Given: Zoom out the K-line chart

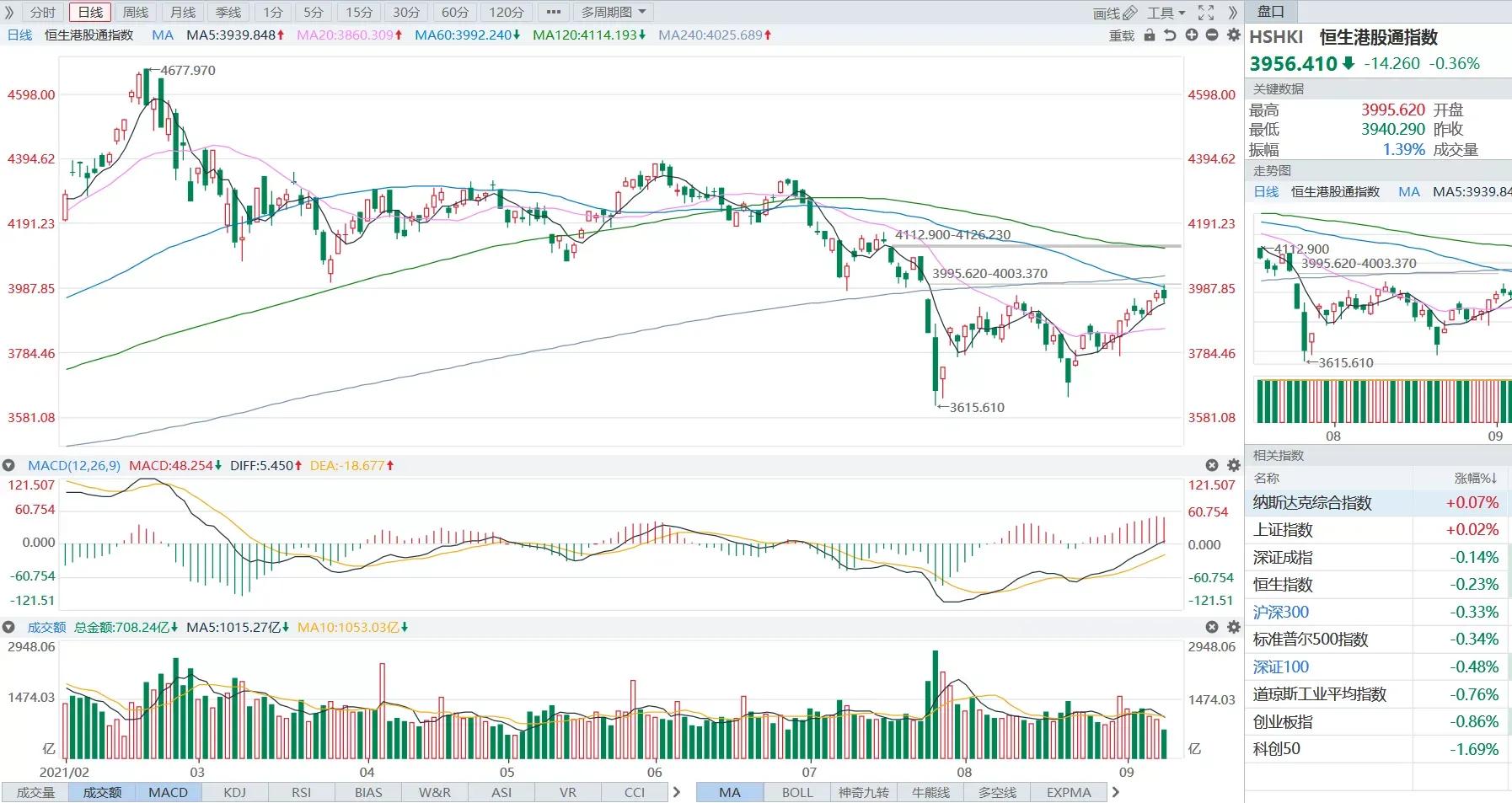Looking at the screenshot, I should point(1212,35).
